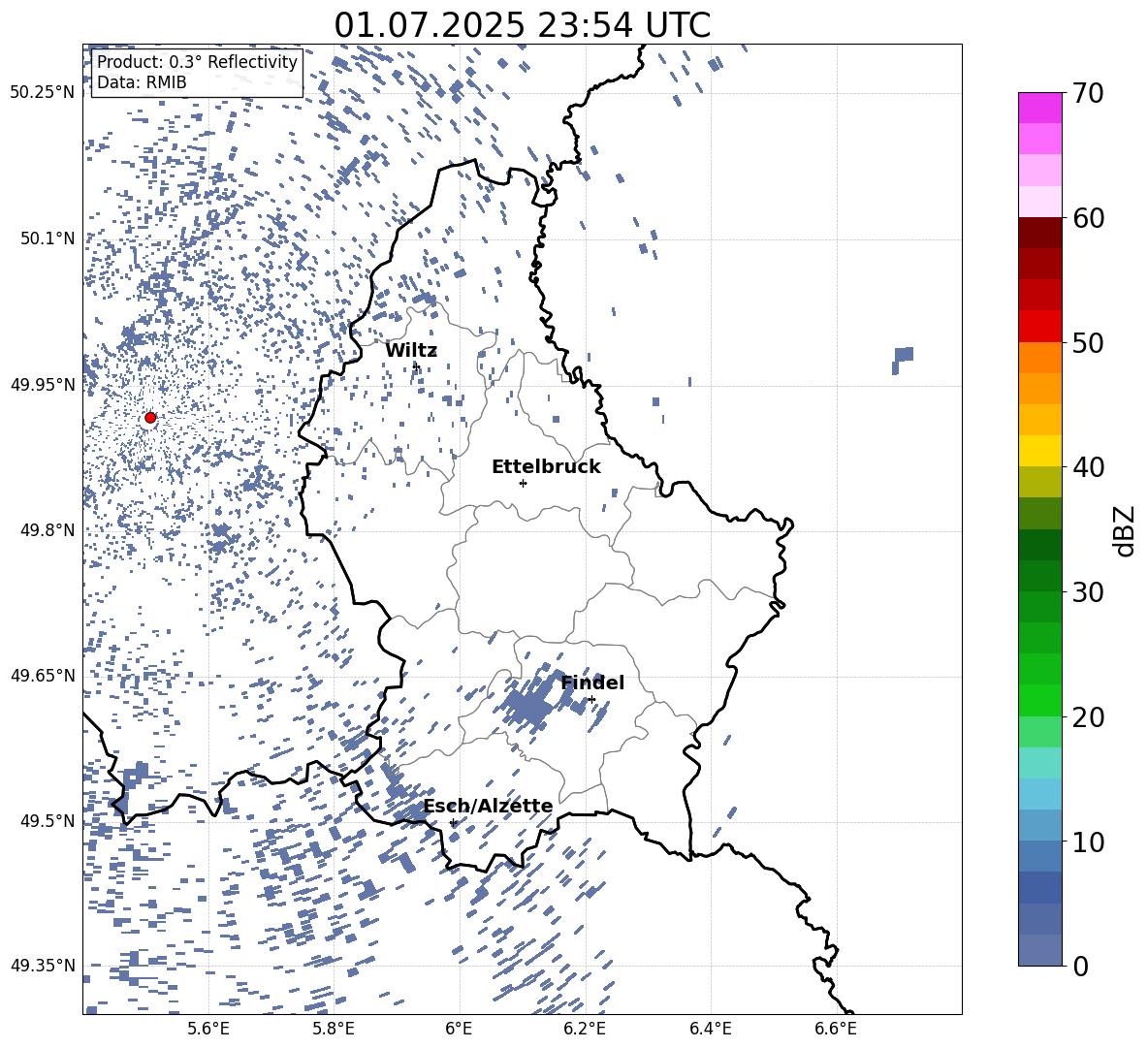Click the 6.6°E longitude tick label
Viewport: 1148px width, 1048px height.
(836, 1029)
